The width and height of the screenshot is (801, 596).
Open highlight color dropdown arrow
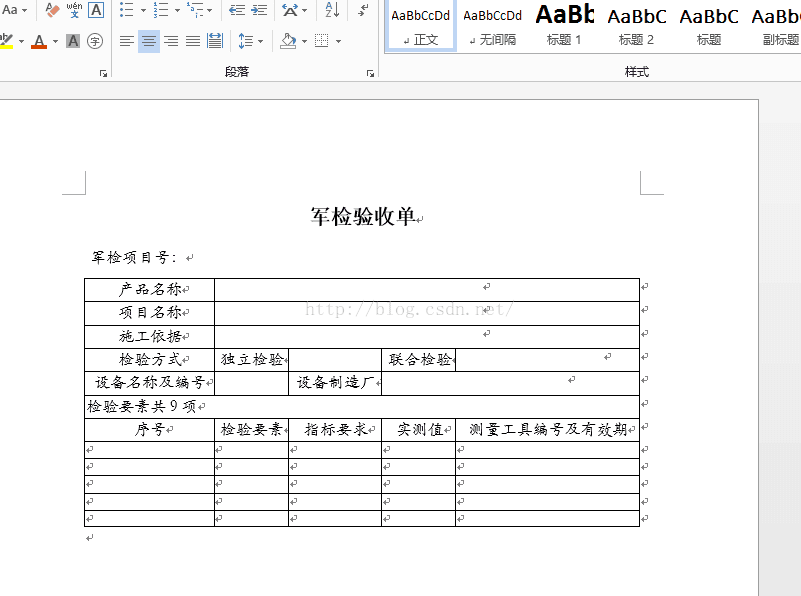coord(21,41)
